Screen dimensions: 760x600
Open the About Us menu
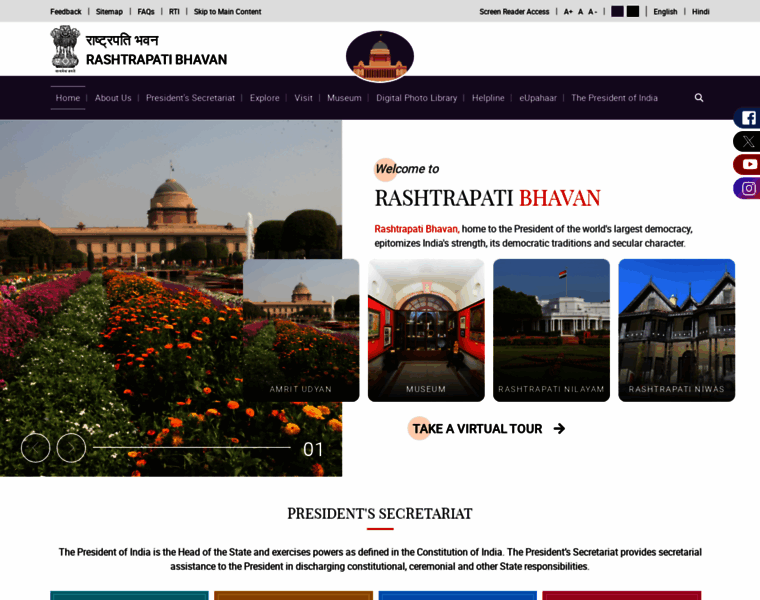[113, 98]
